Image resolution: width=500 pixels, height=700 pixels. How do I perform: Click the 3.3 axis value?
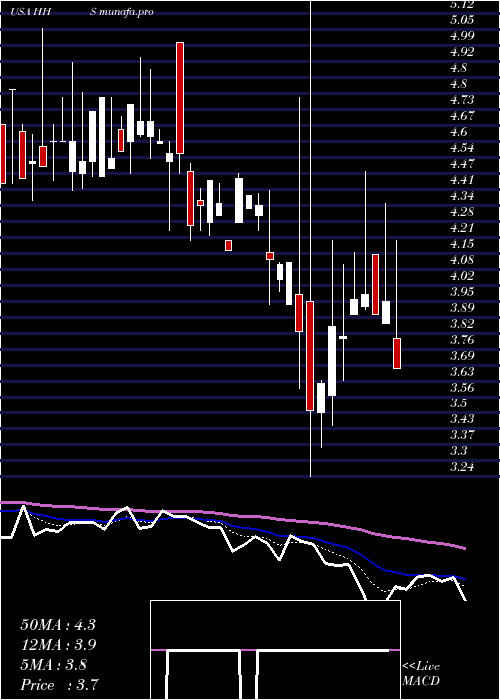458,451
